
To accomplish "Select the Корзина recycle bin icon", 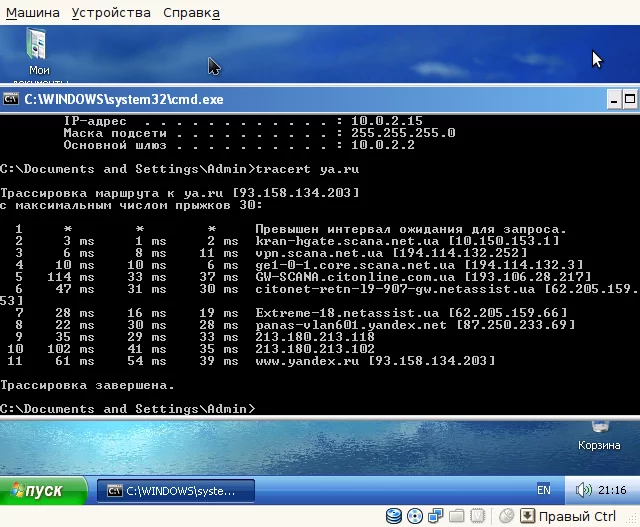I will [x=599, y=437].
